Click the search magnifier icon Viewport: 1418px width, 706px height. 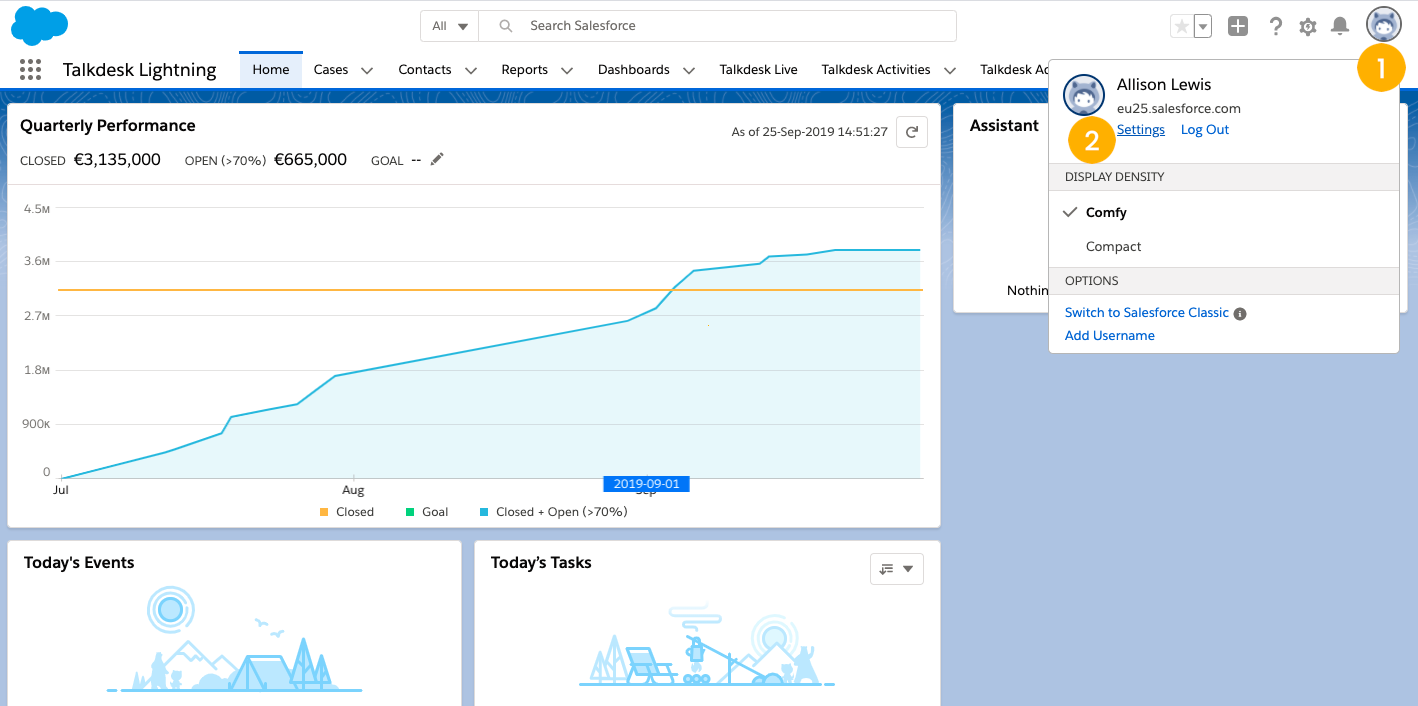(506, 26)
